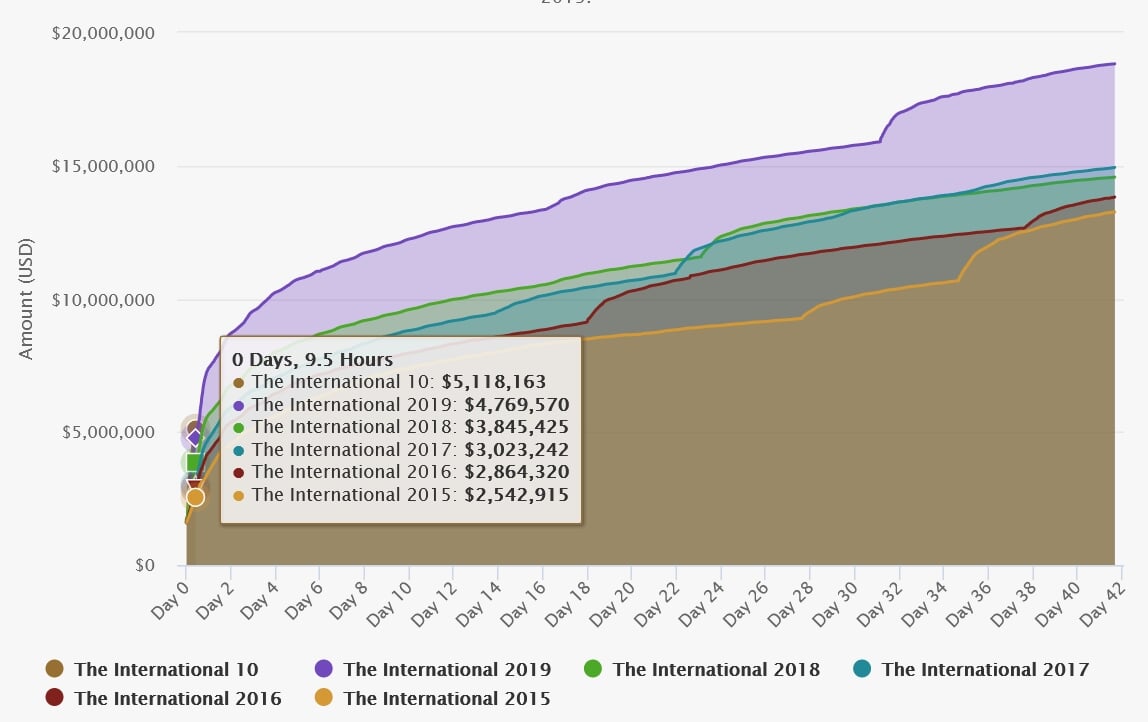Screen dimensions: 1148x722
Task: Click tooltip row showing $2,542,915
Action: [x=399, y=495]
